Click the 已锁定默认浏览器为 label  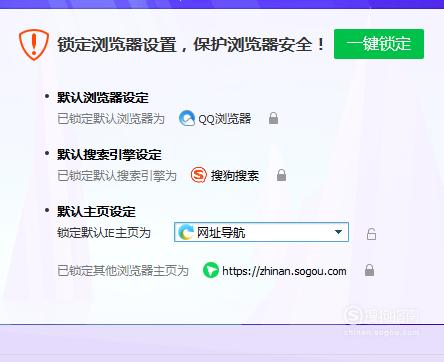(x=111, y=119)
